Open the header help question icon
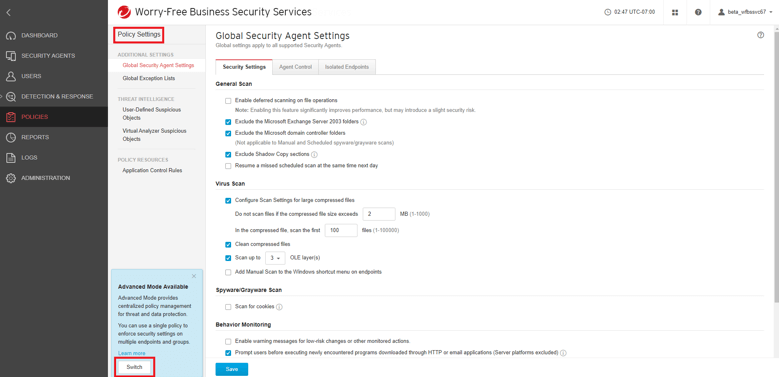This screenshot has height=377, width=779. click(x=699, y=12)
